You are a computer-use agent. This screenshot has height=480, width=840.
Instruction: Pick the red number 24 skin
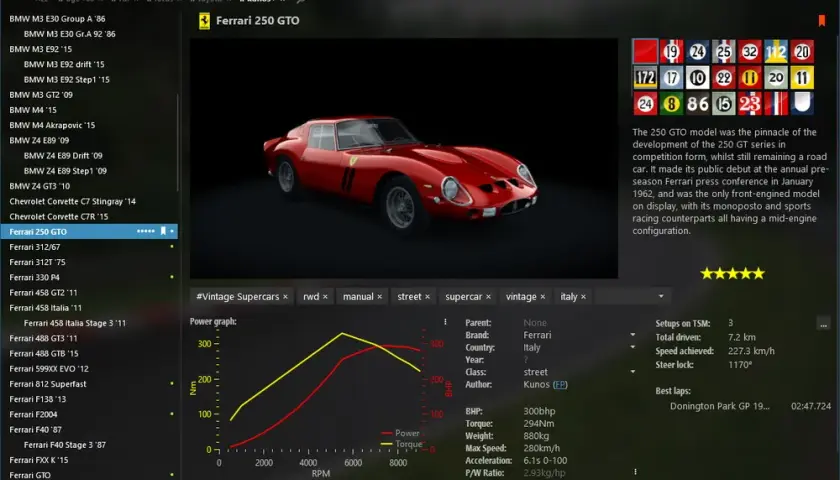point(645,103)
